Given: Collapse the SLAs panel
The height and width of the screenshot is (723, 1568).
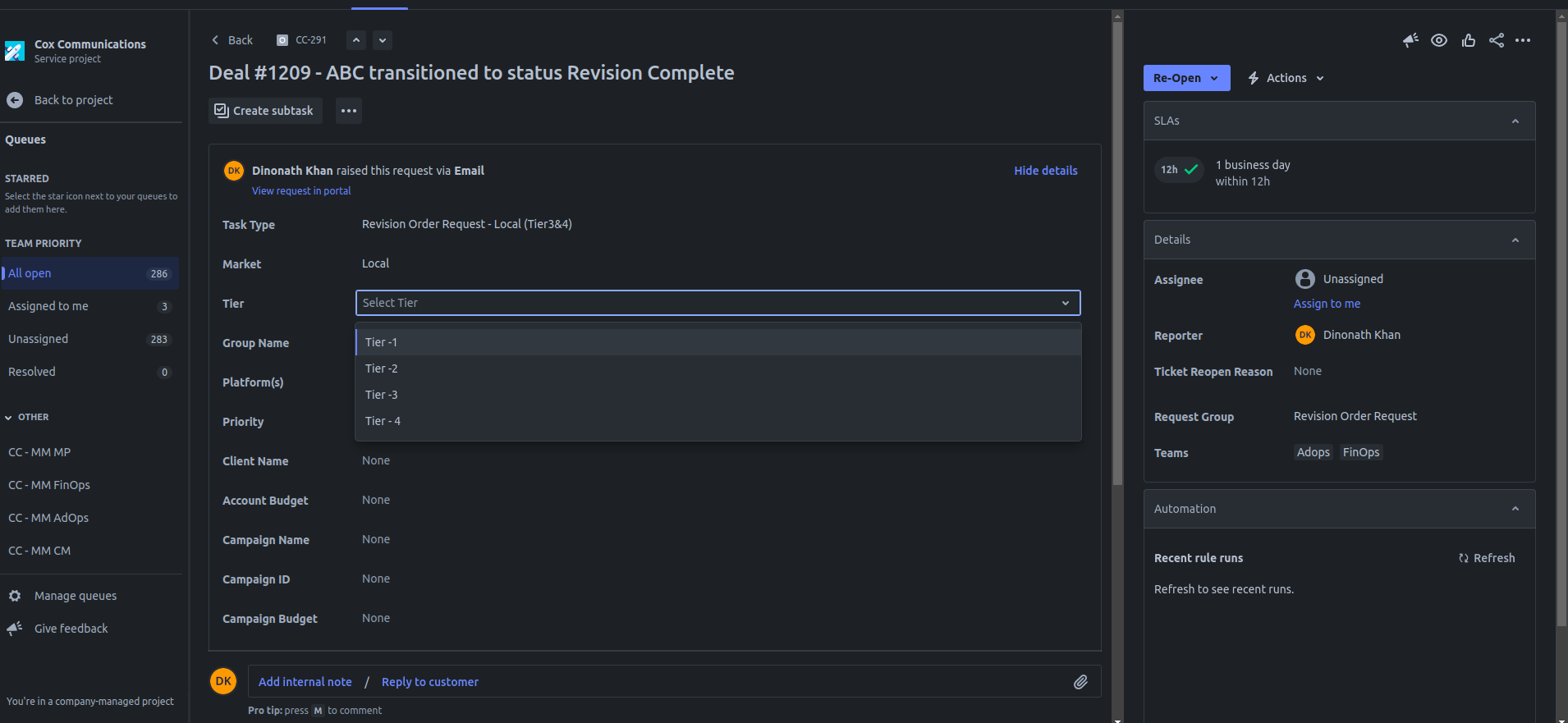Looking at the screenshot, I should click(1515, 121).
